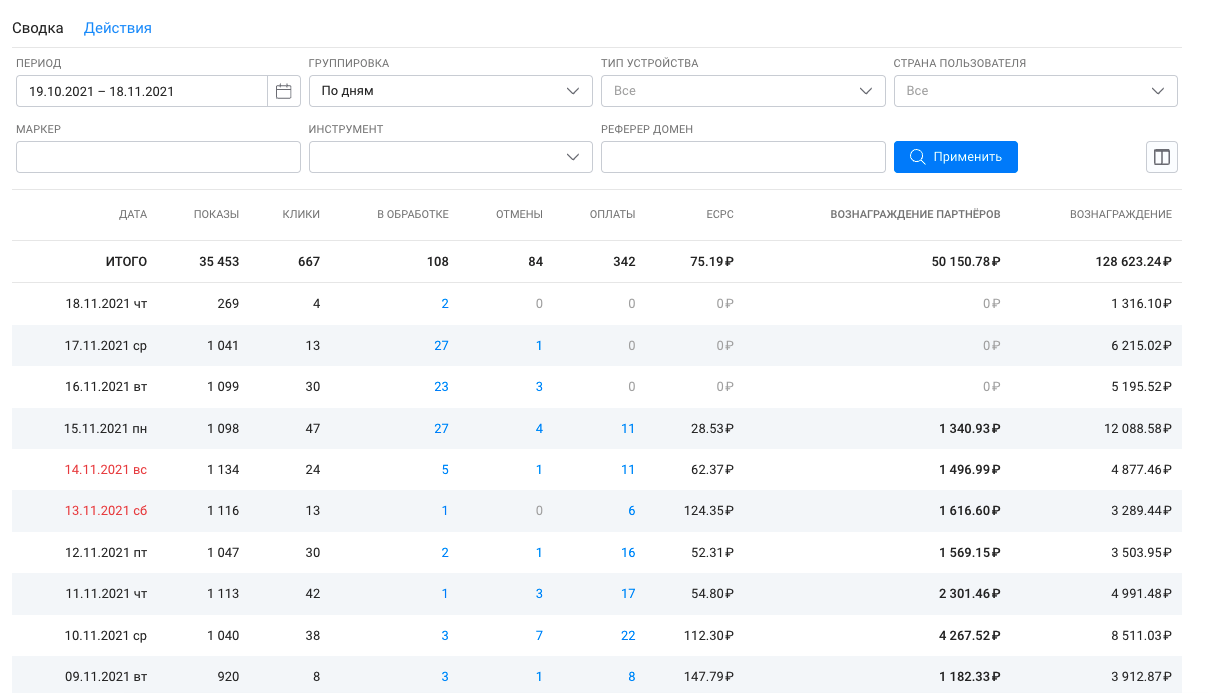This screenshot has height=693, width=1208.
Task: Click ECPC value 124.35 ₽
Action: point(710,511)
